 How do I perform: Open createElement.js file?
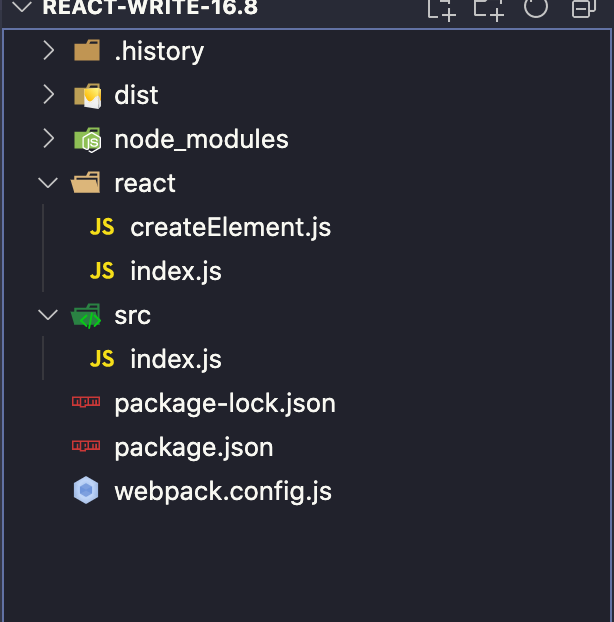(x=230, y=228)
